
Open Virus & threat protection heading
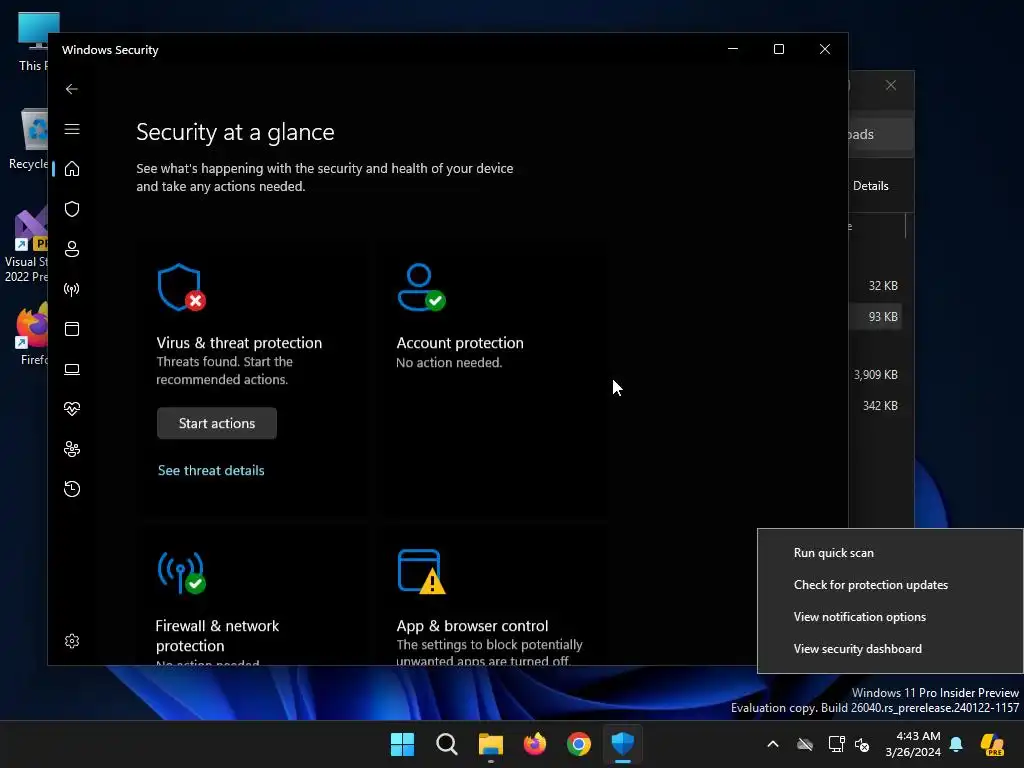(x=239, y=343)
